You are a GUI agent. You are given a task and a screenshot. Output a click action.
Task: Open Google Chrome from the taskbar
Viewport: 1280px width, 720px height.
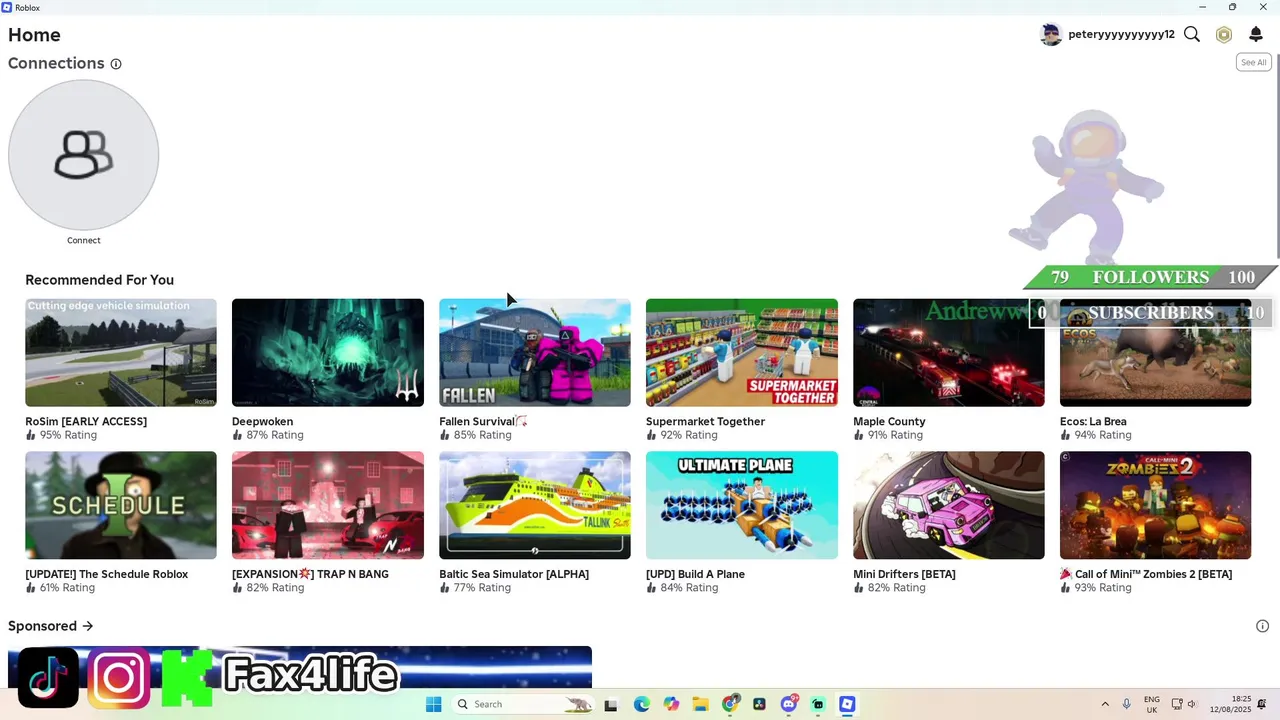(731, 704)
